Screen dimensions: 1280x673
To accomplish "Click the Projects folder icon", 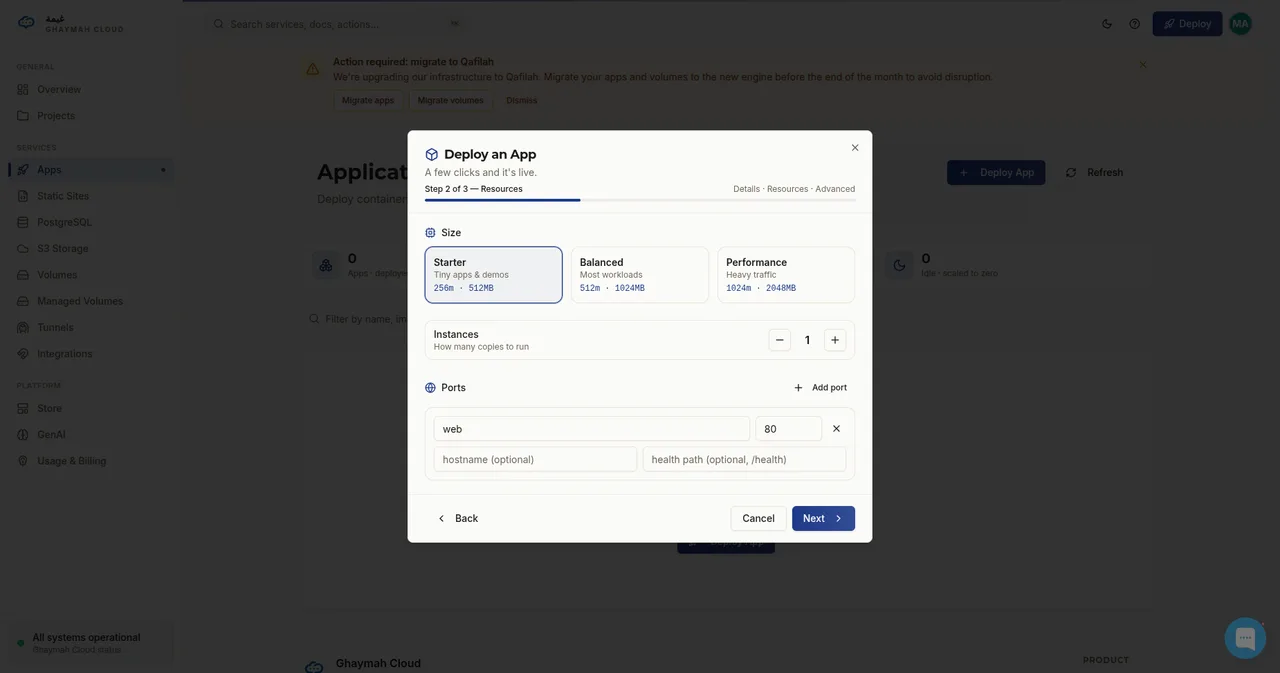I will coord(23,116).
